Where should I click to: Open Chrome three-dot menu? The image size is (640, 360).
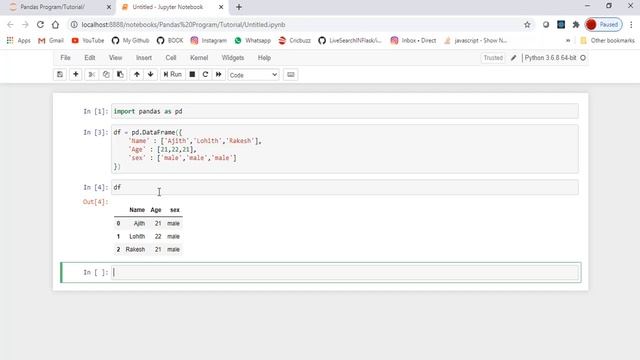click(x=631, y=24)
